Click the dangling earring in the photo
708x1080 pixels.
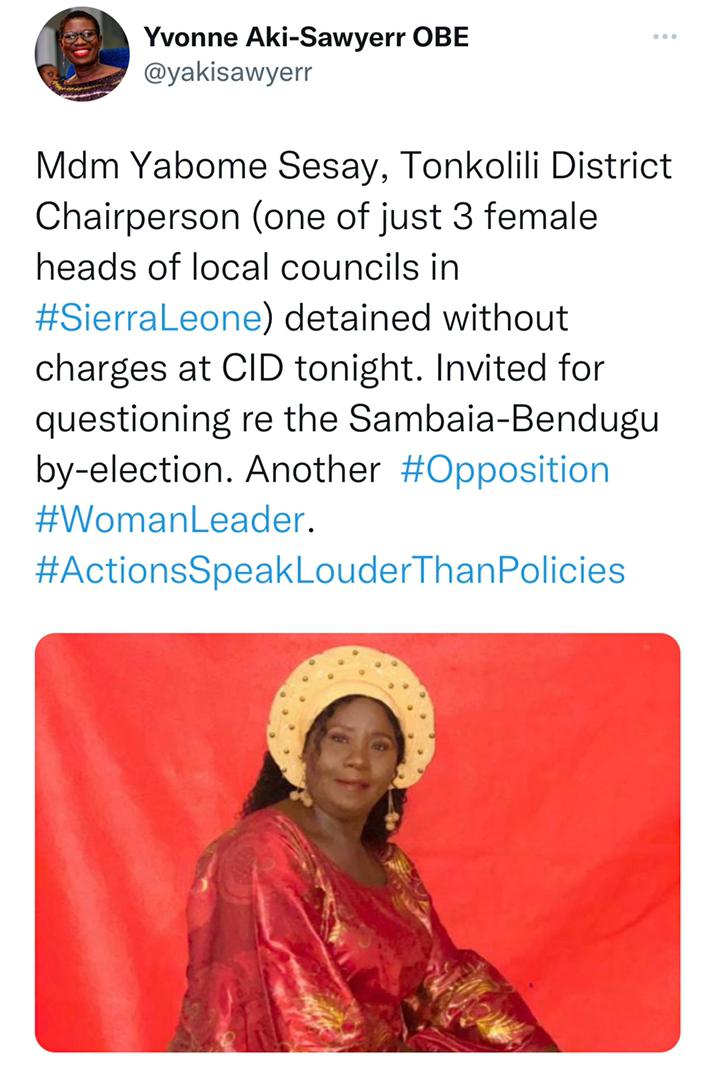click(x=392, y=808)
